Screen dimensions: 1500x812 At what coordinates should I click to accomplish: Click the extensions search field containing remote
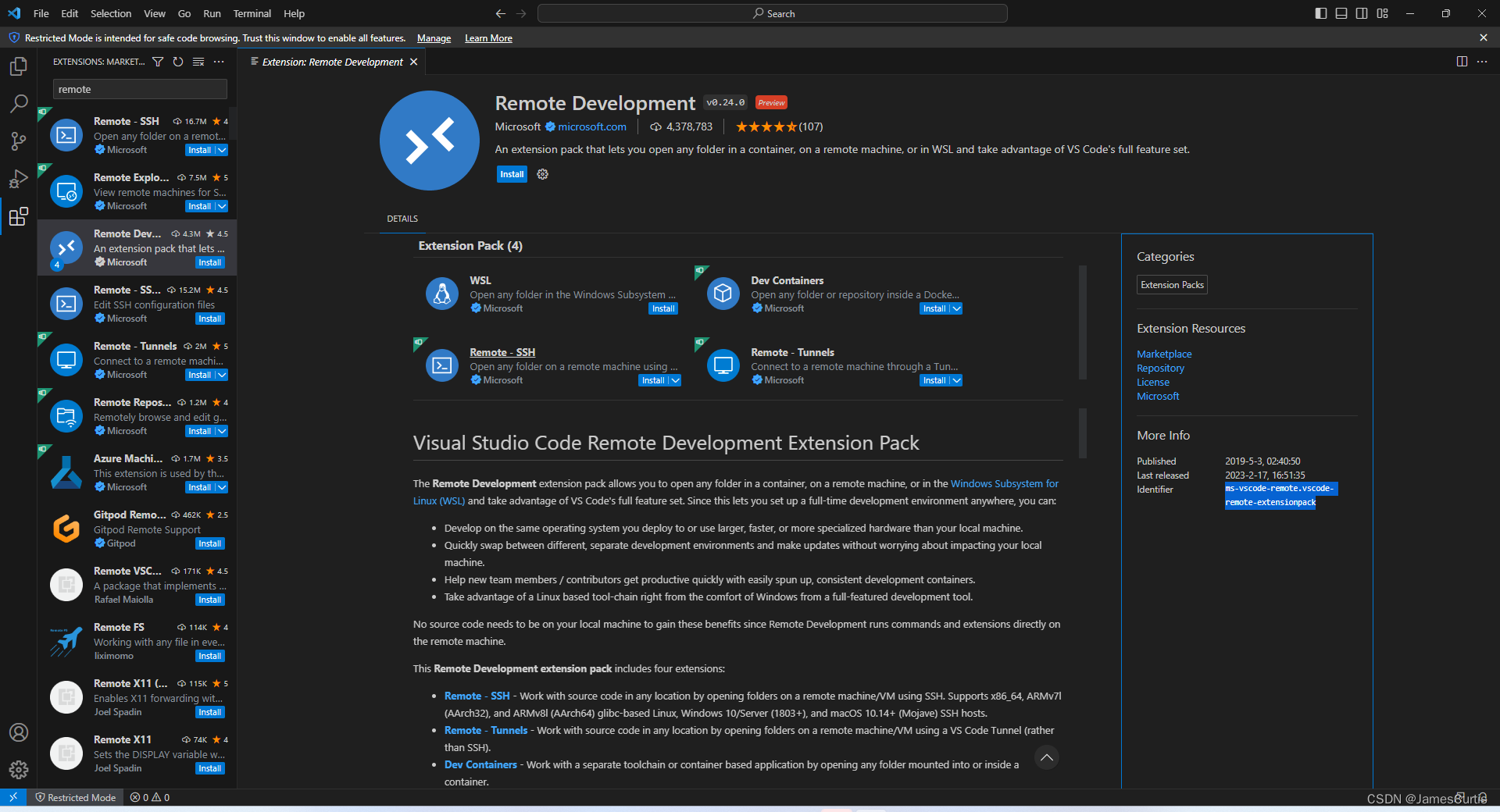pyautogui.click(x=140, y=89)
